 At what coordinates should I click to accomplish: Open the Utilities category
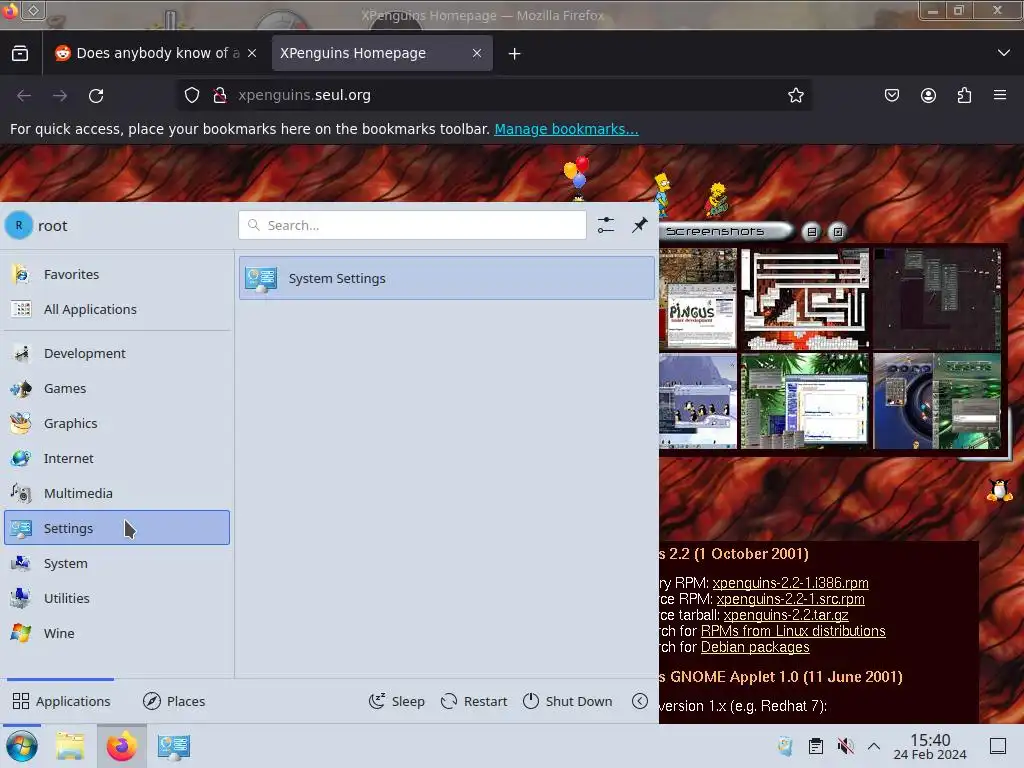pyautogui.click(x=118, y=598)
